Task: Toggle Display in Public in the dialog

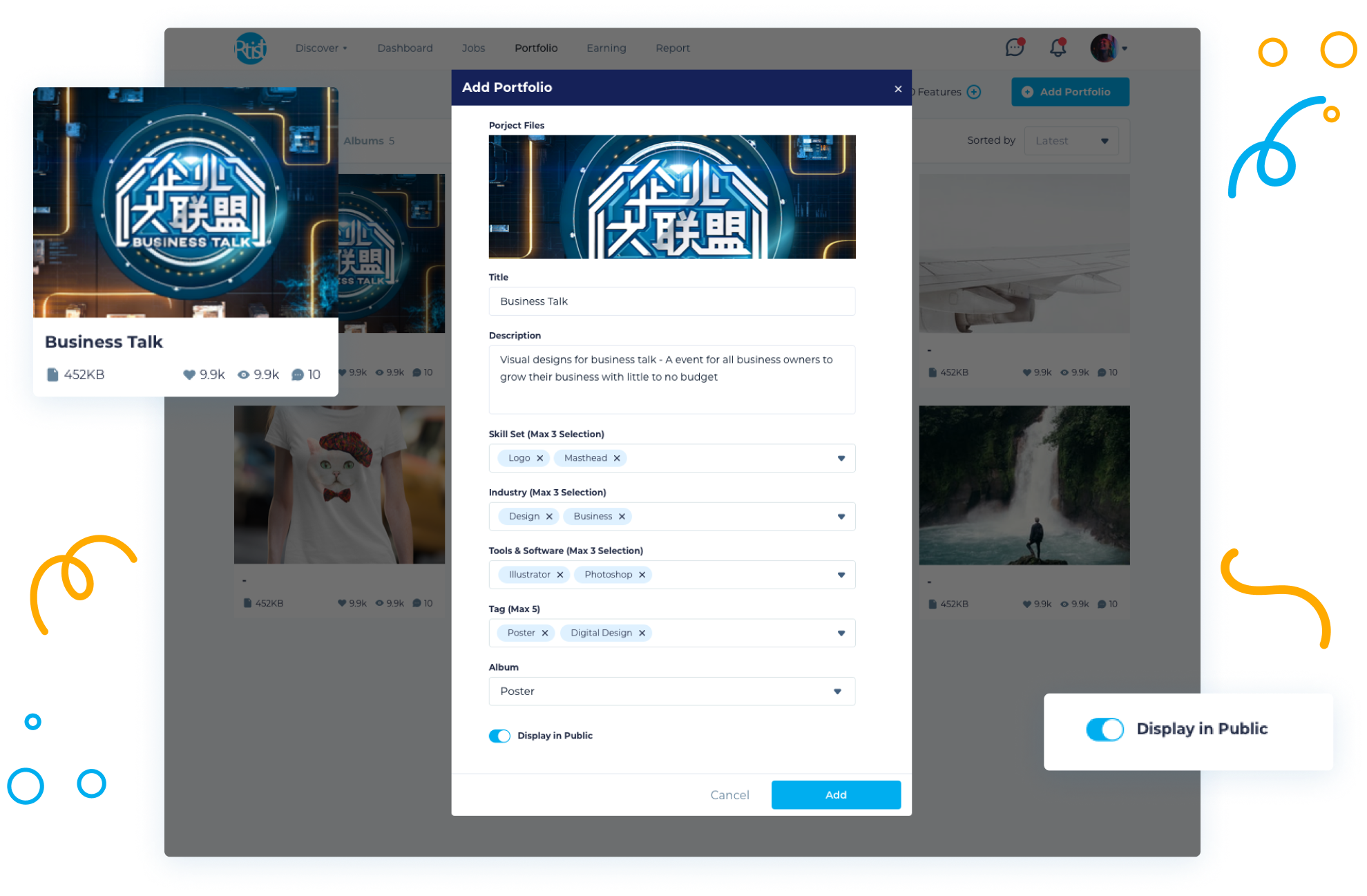Action: (499, 736)
